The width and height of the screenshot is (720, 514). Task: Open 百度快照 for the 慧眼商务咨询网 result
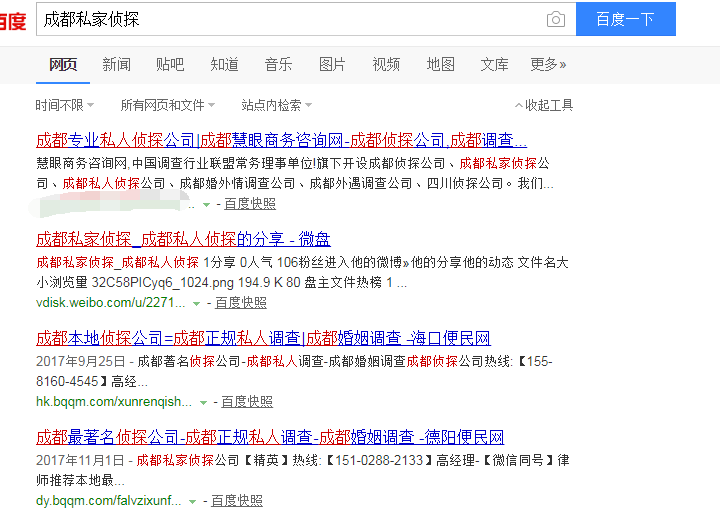click(250, 203)
